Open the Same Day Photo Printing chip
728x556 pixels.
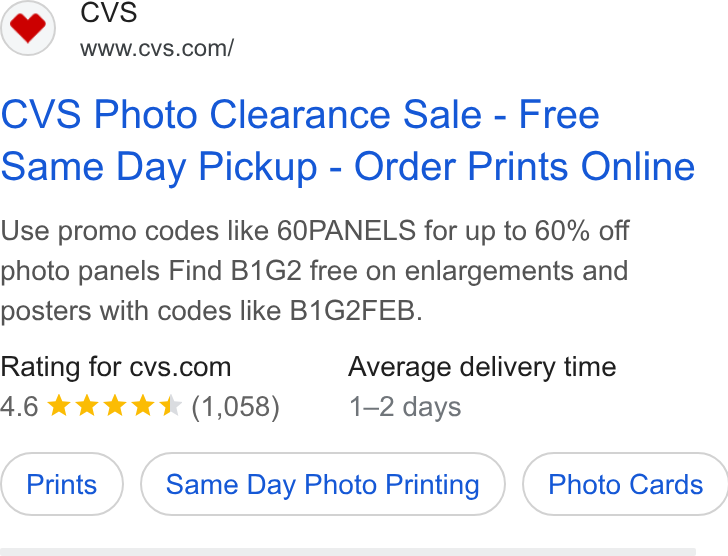point(323,484)
